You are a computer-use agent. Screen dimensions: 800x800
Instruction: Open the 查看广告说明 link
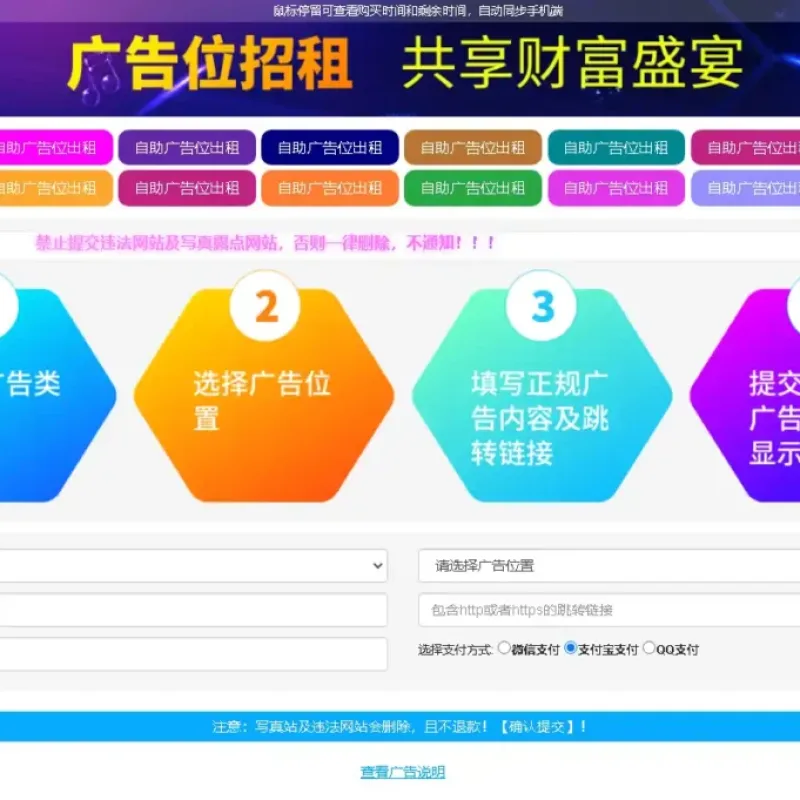403,772
